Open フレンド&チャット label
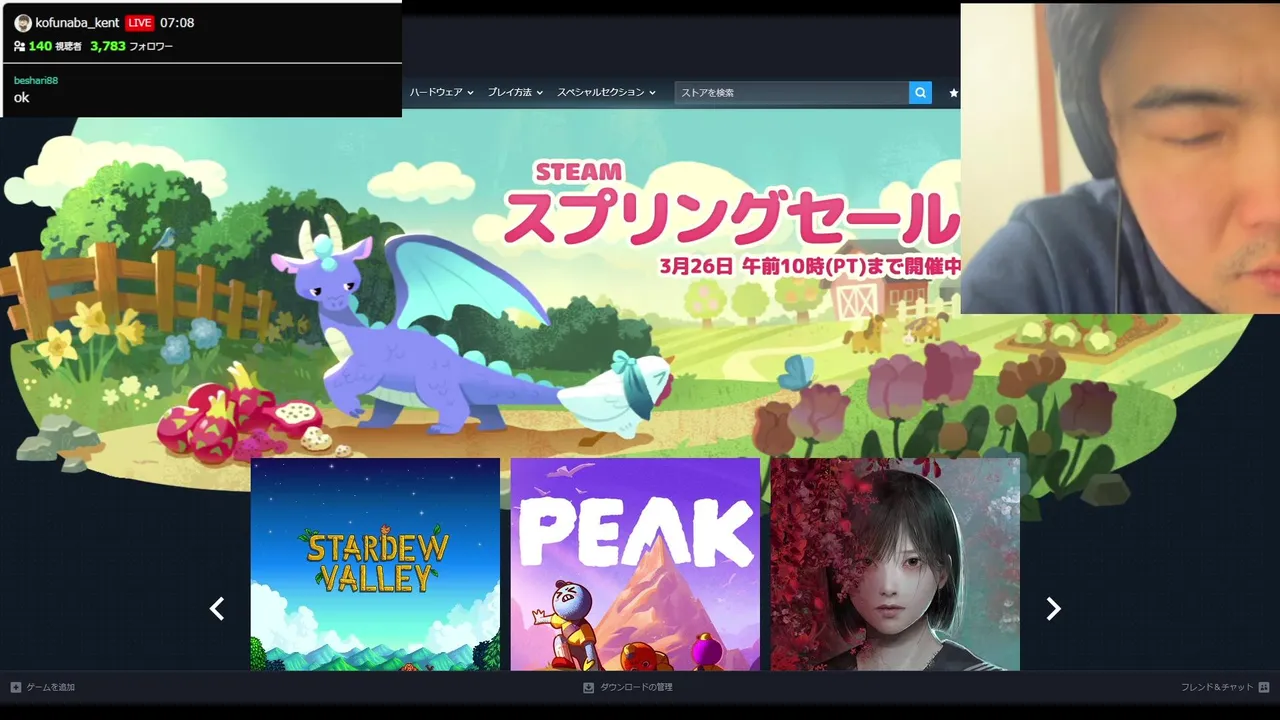The image size is (1280, 720). 1217,687
